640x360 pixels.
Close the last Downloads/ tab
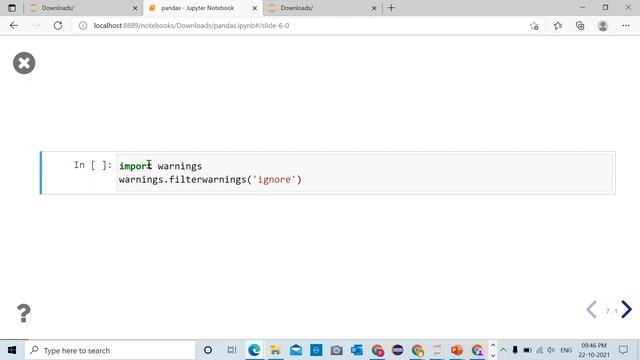point(374,8)
